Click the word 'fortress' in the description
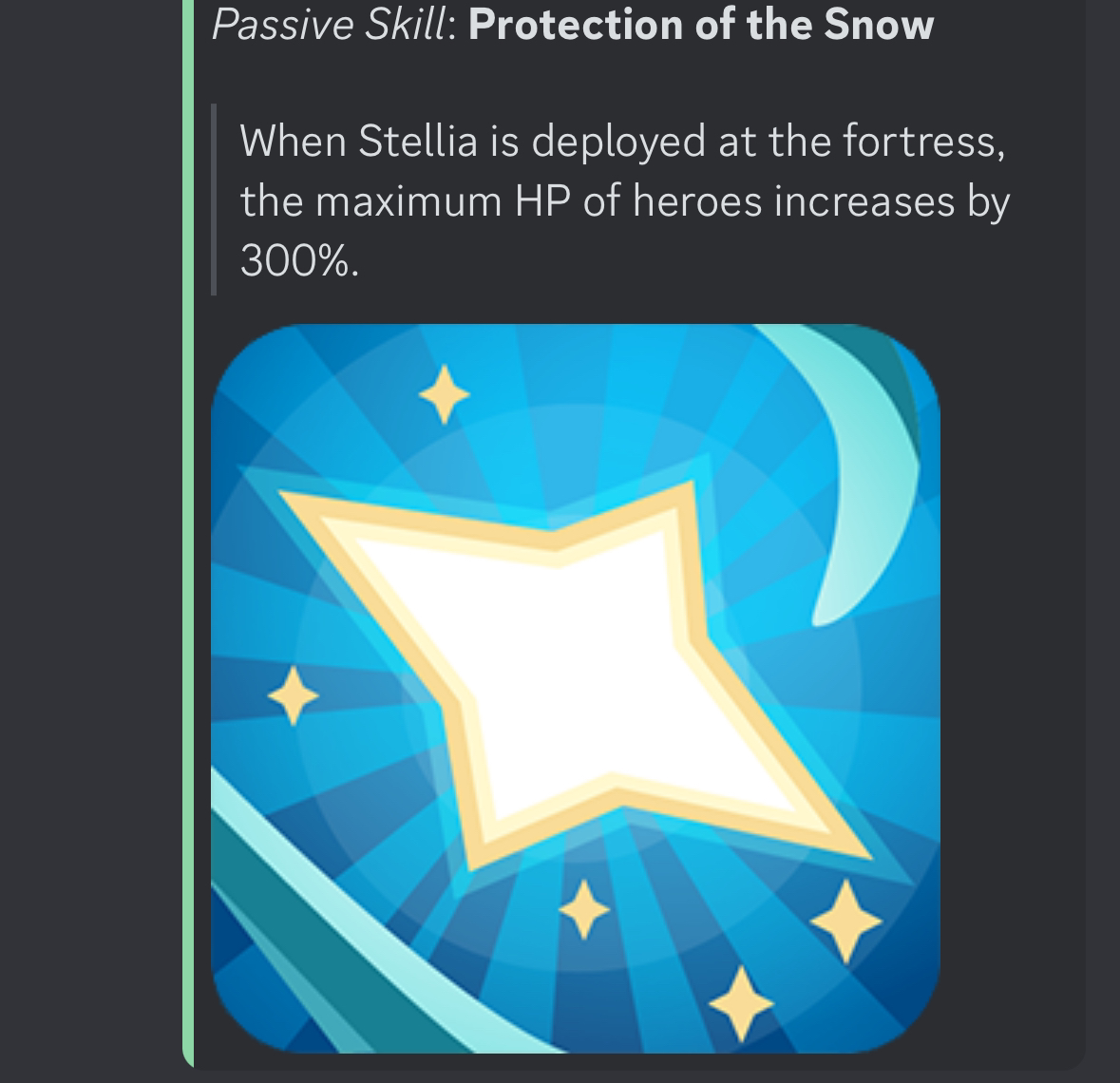Image resolution: width=1120 pixels, height=1083 pixels. (918, 141)
